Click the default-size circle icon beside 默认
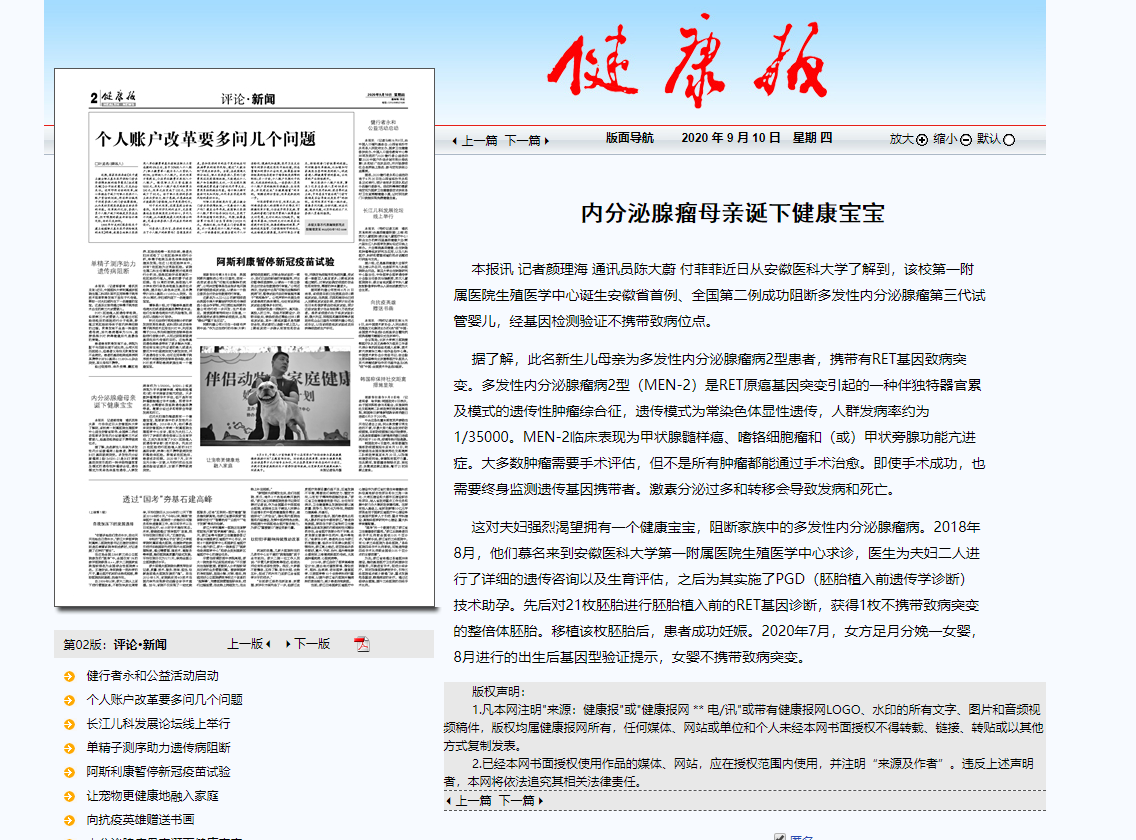 tap(1009, 140)
